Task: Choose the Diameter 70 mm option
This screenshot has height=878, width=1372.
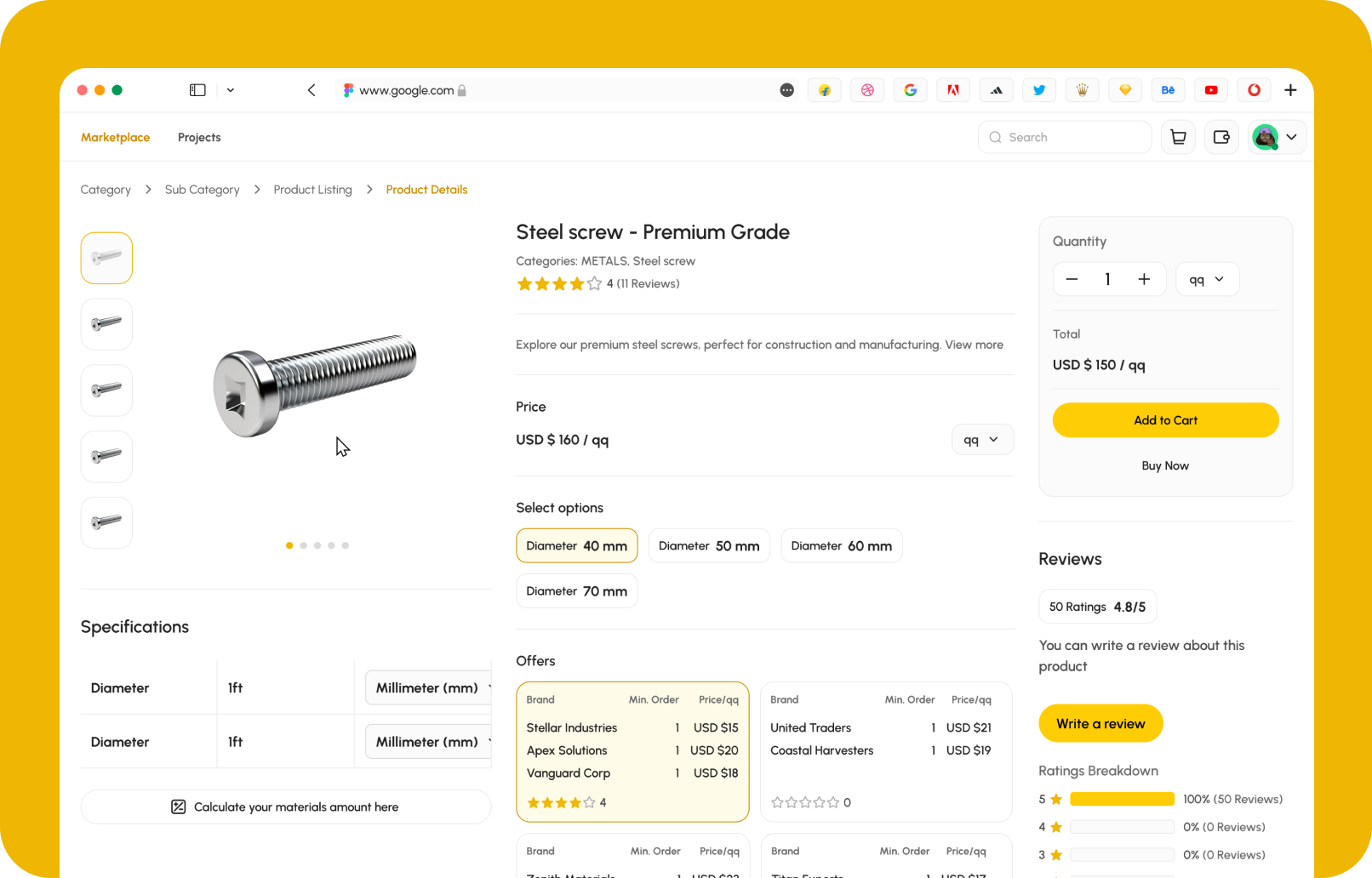Action: pos(576,591)
